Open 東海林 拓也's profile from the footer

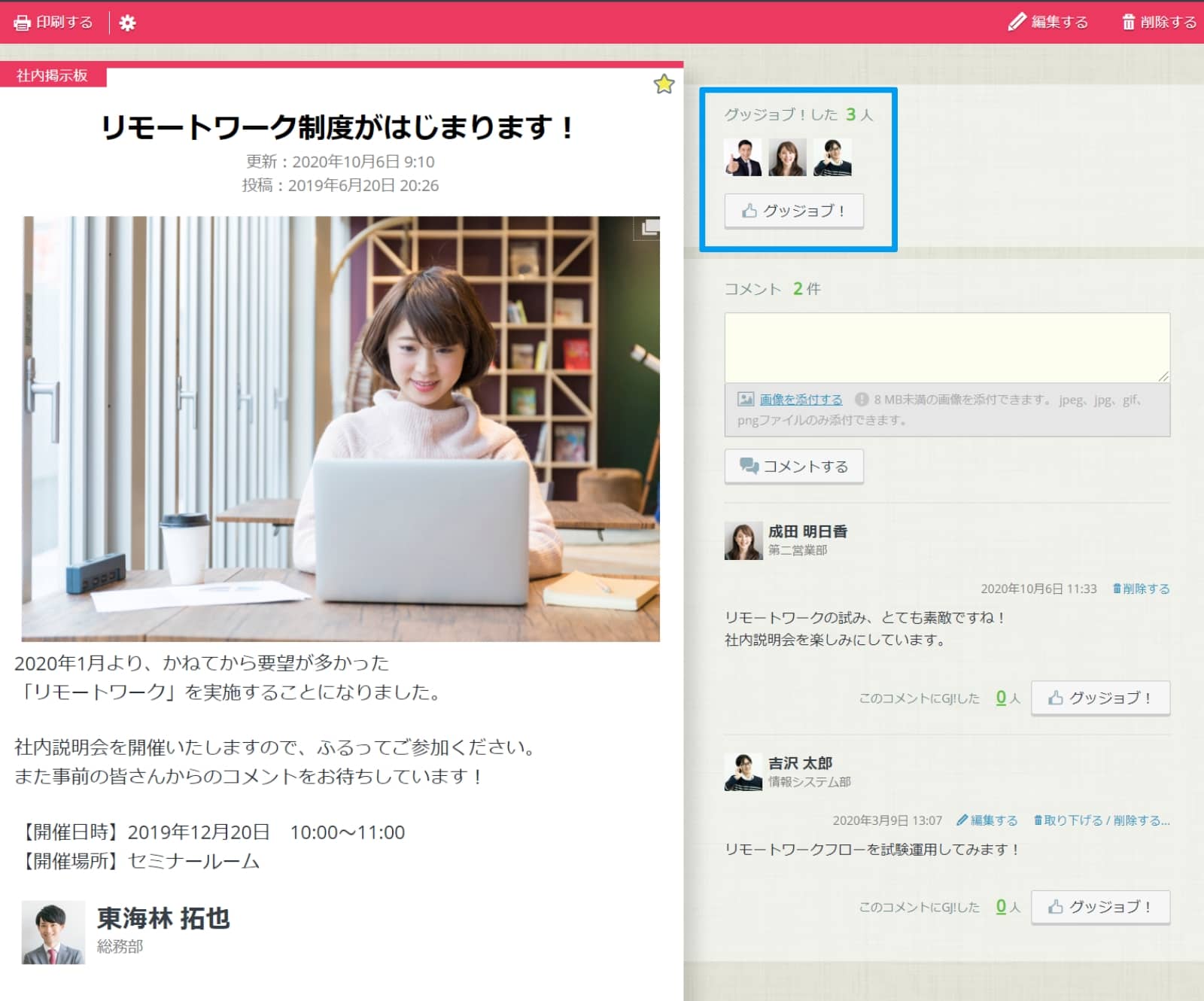pos(164,918)
